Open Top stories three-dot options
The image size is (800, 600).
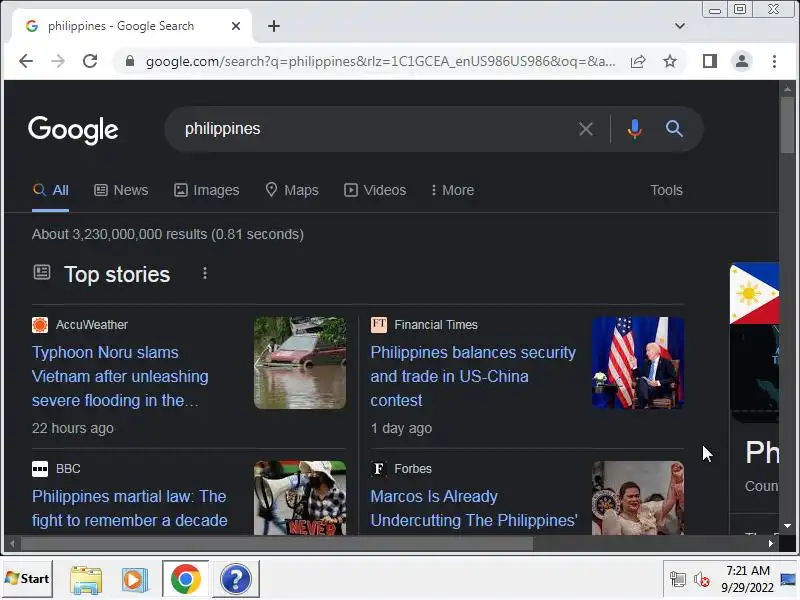[x=205, y=273]
